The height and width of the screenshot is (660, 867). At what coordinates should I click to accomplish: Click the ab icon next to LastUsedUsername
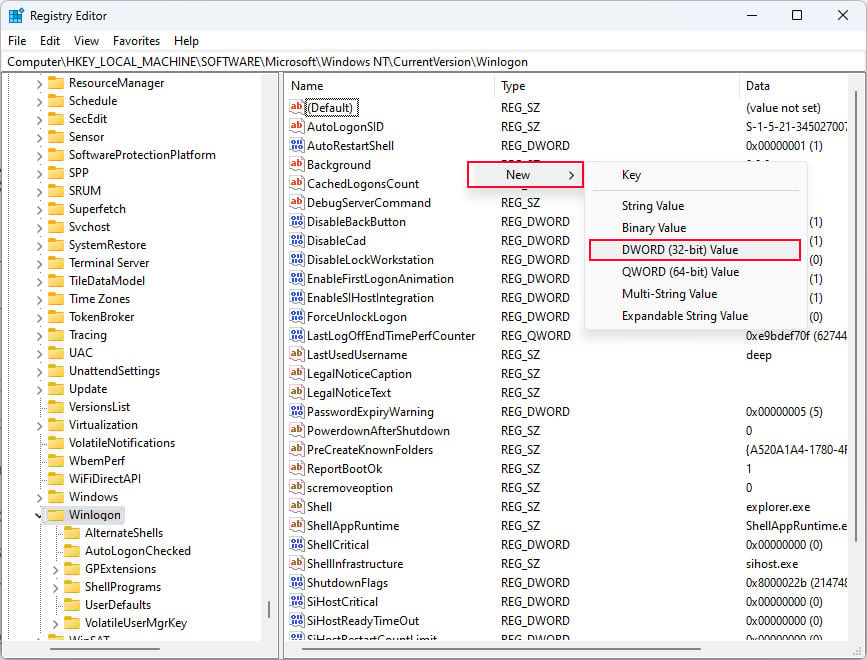point(295,354)
